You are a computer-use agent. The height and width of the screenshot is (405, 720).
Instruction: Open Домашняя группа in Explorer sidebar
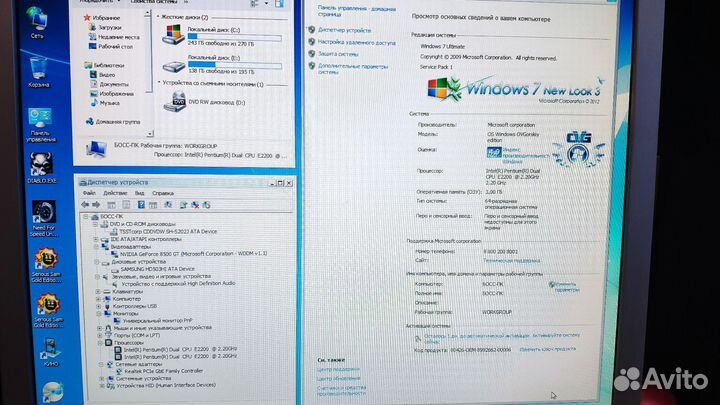click(113, 122)
